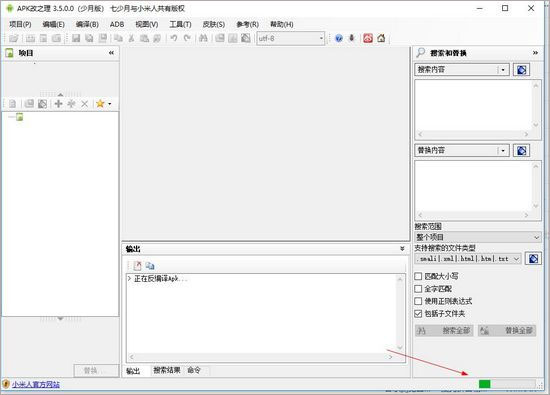The image size is (550, 395).
Task: Collapse the 项目 panel with double-chevron
Action: [111, 53]
